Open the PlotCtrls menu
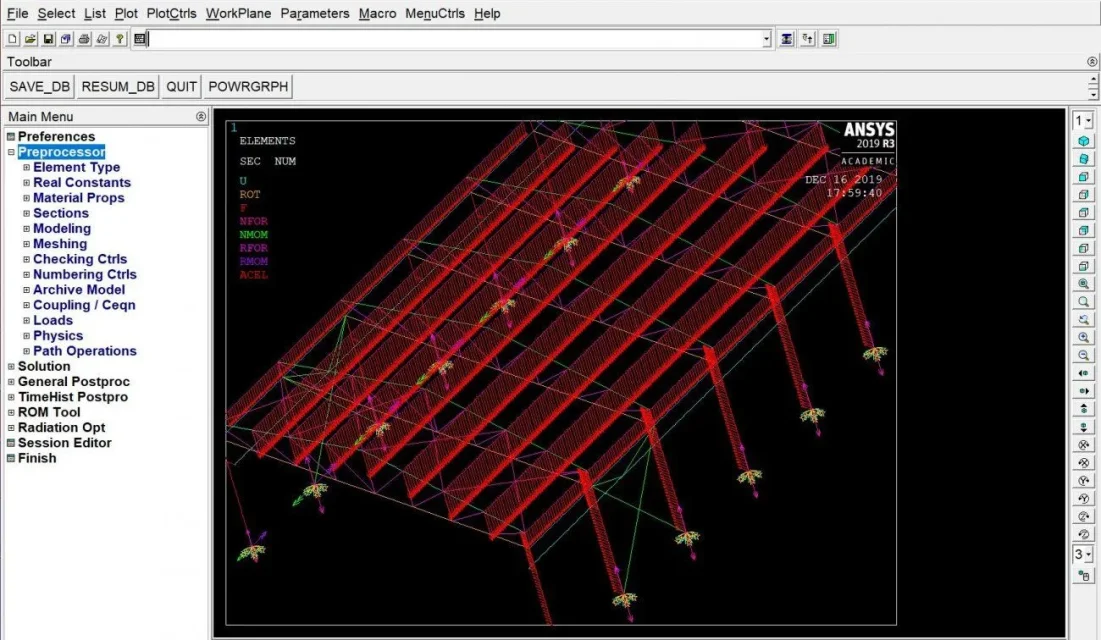 tap(171, 13)
